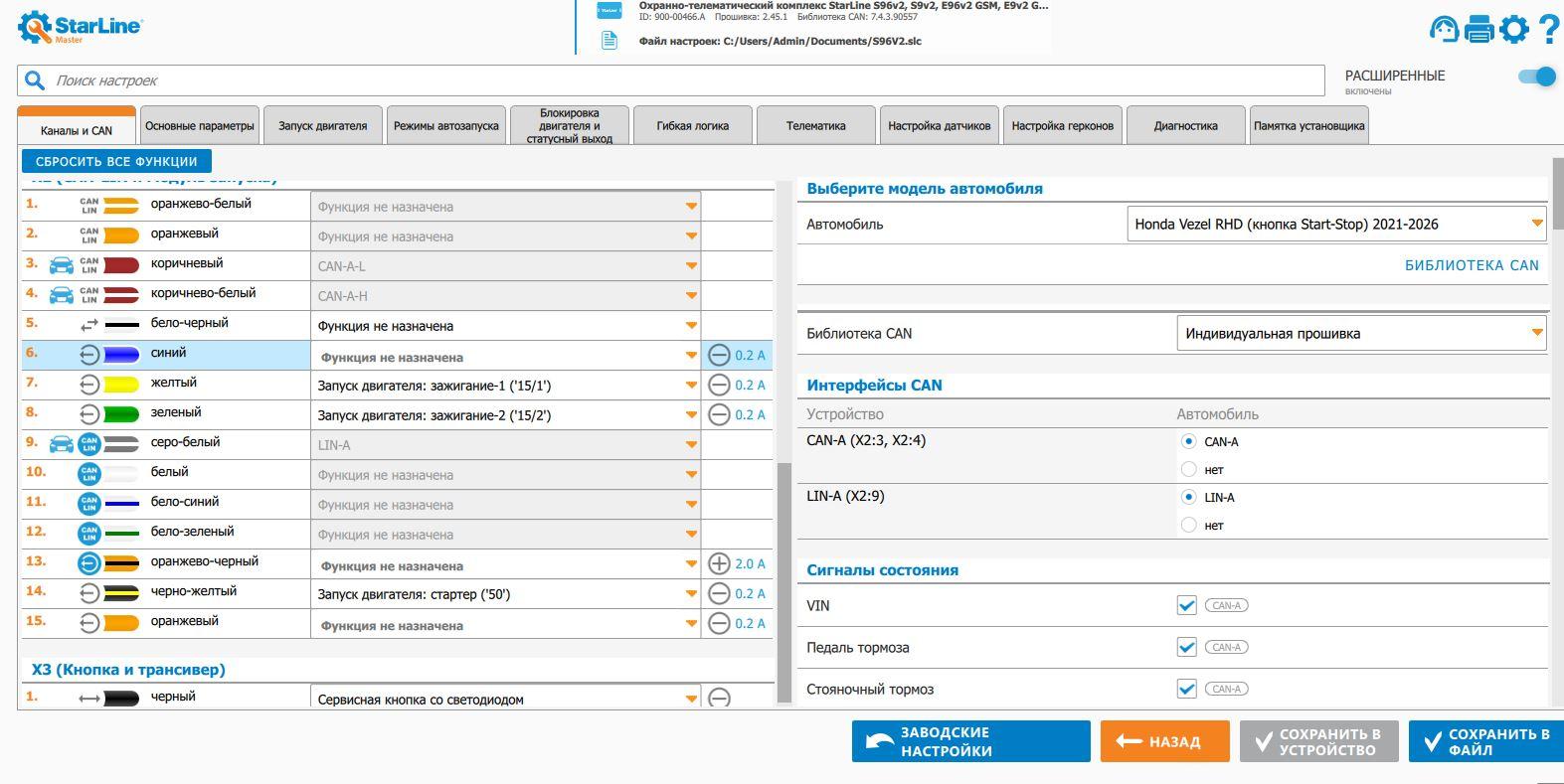The image size is (1564, 784).
Task: Click plus polarity icon for 2.0 A
Action: point(719,563)
